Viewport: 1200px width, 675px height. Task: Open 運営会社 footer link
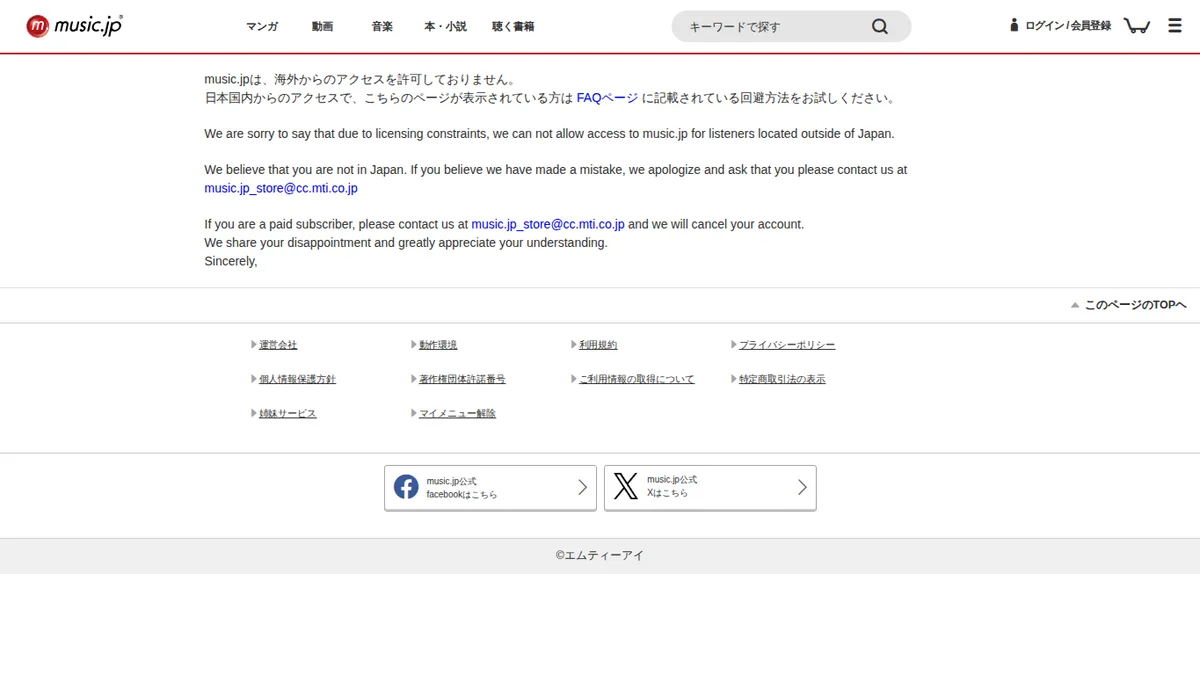click(x=278, y=345)
